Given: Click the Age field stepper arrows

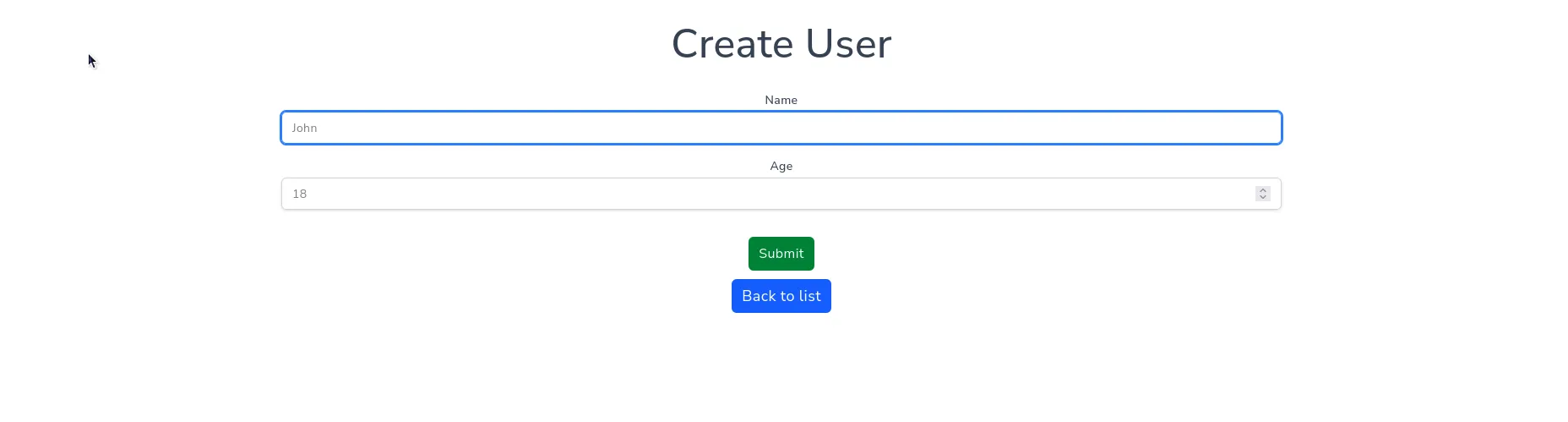Looking at the screenshot, I should 1262,194.
